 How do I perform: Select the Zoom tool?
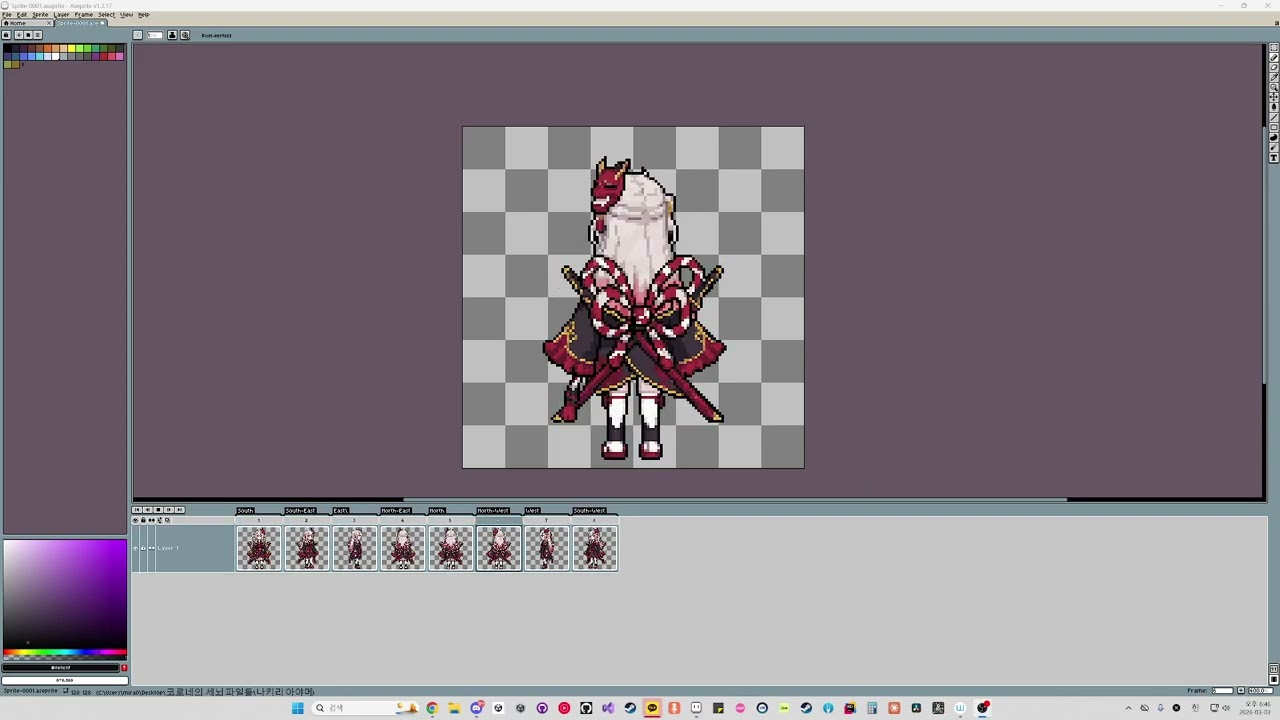pyautogui.click(x=1274, y=88)
